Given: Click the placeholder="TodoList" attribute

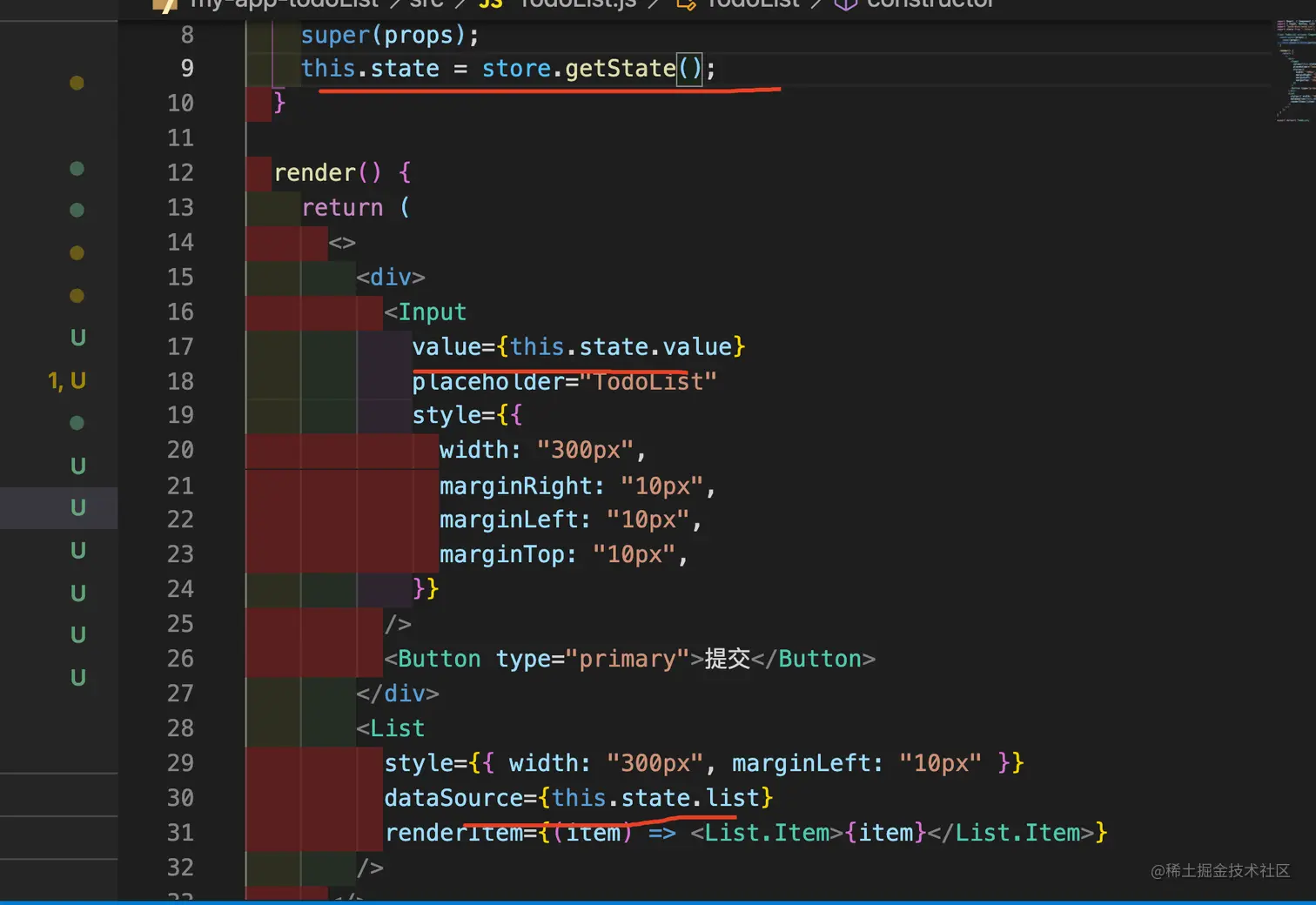Looking at the screenshot, I should [564, 381].
